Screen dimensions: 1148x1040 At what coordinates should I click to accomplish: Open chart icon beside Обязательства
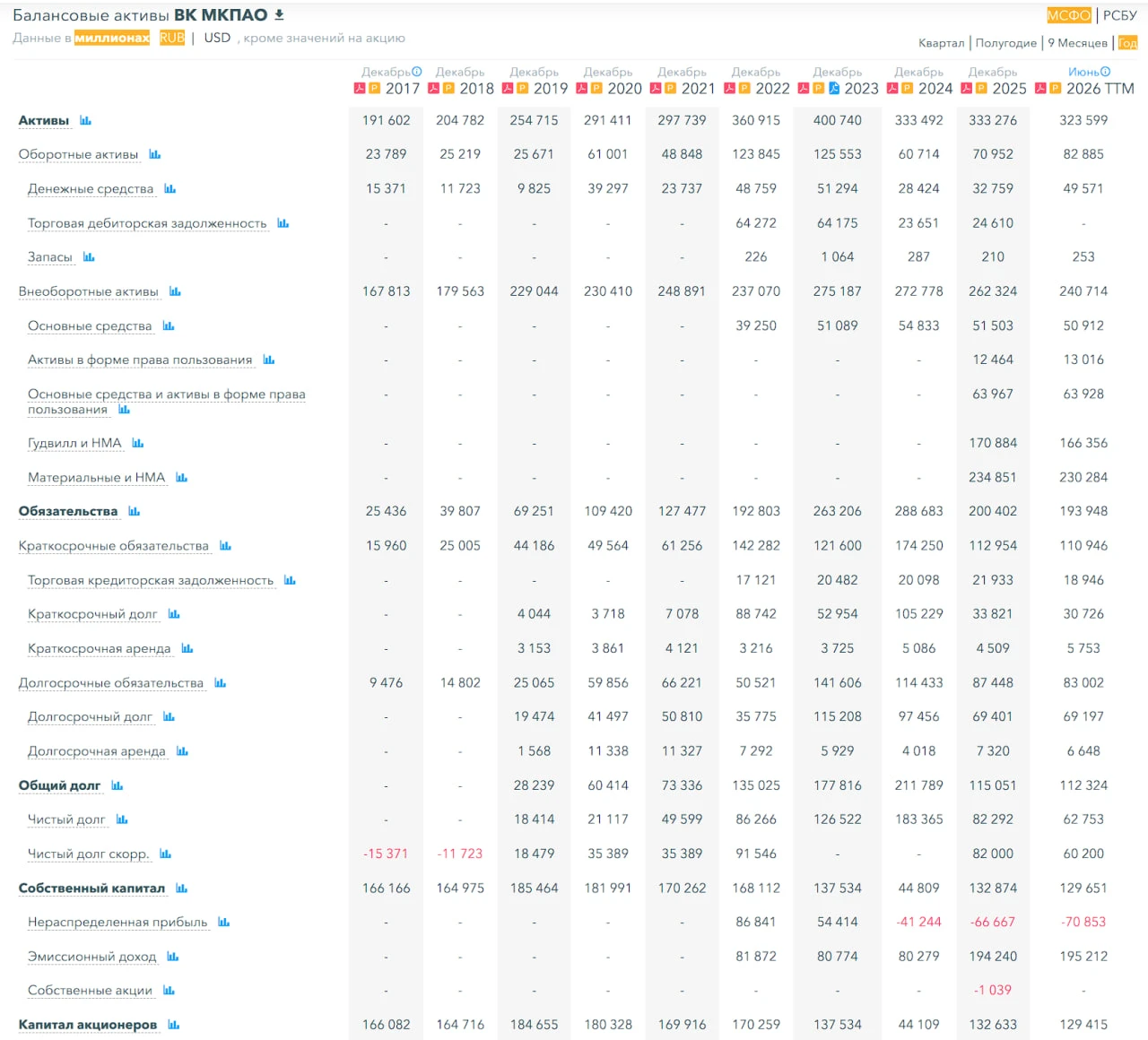135,511
